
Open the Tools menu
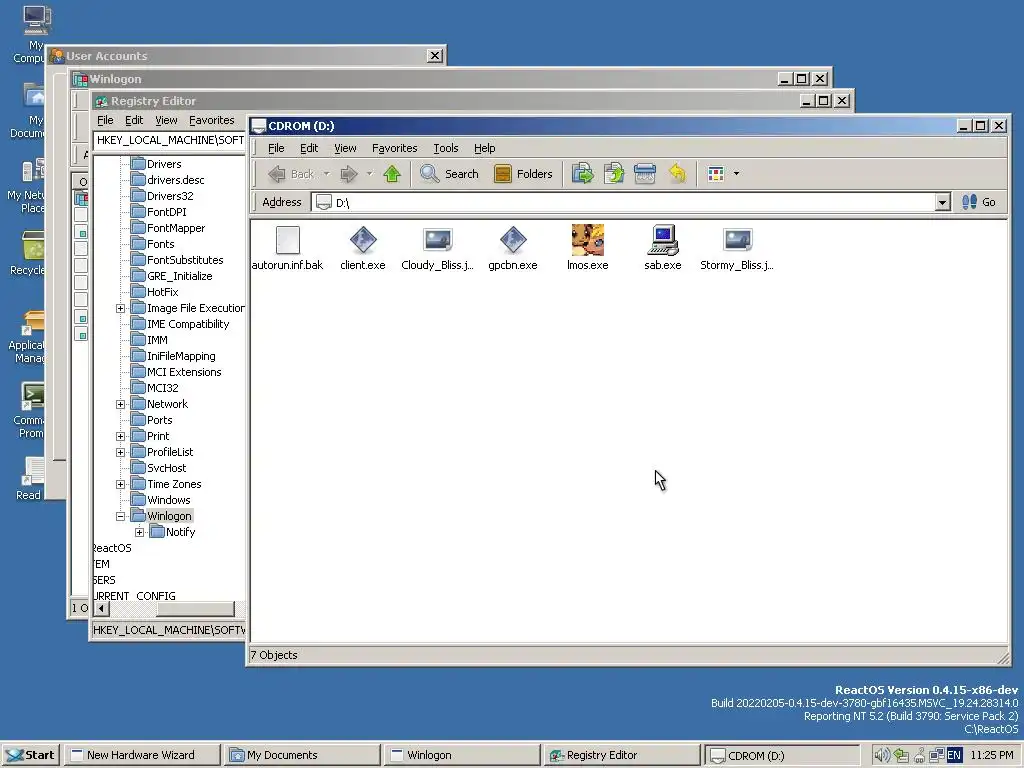click(446, 148)
